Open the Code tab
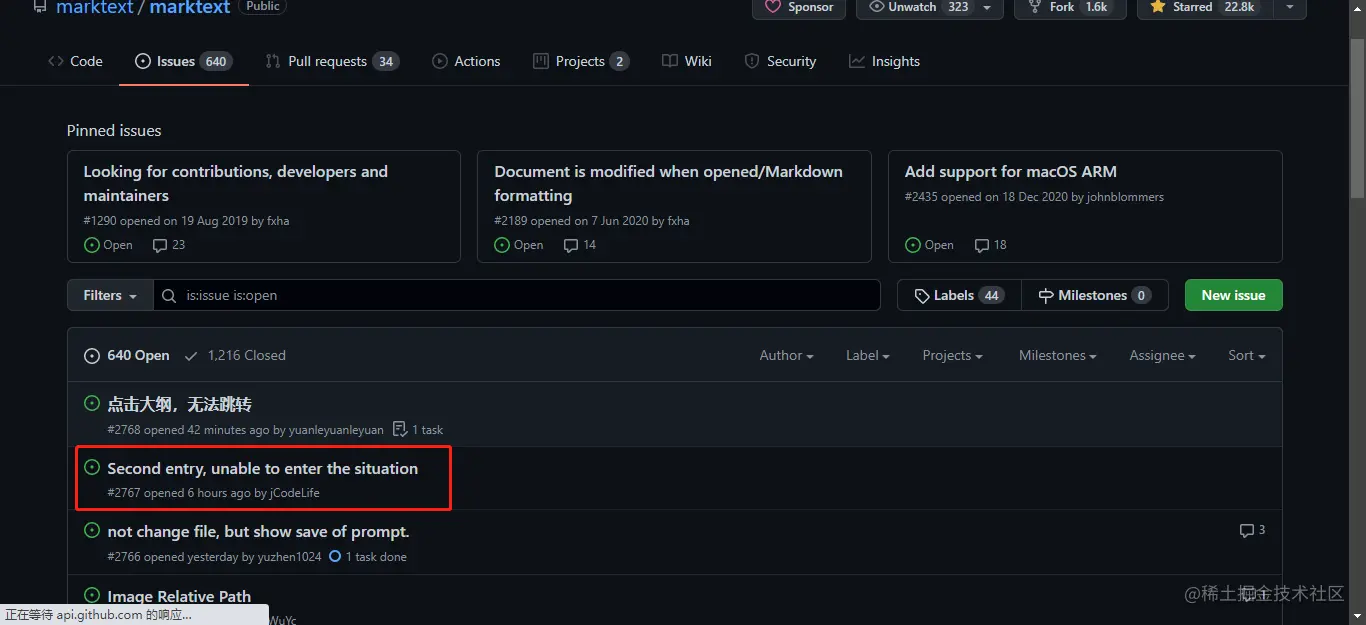1366x625 pixels. pos(75,61)
